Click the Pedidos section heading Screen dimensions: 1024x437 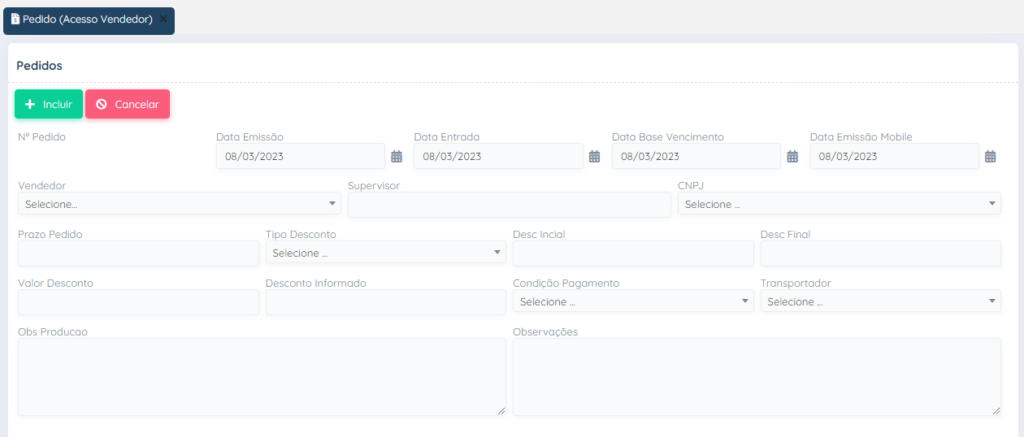click(39, 66)
